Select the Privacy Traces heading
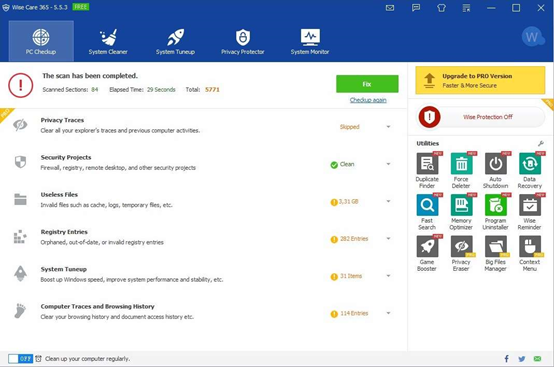Screen dimensions: 554x367 point(62,120)
